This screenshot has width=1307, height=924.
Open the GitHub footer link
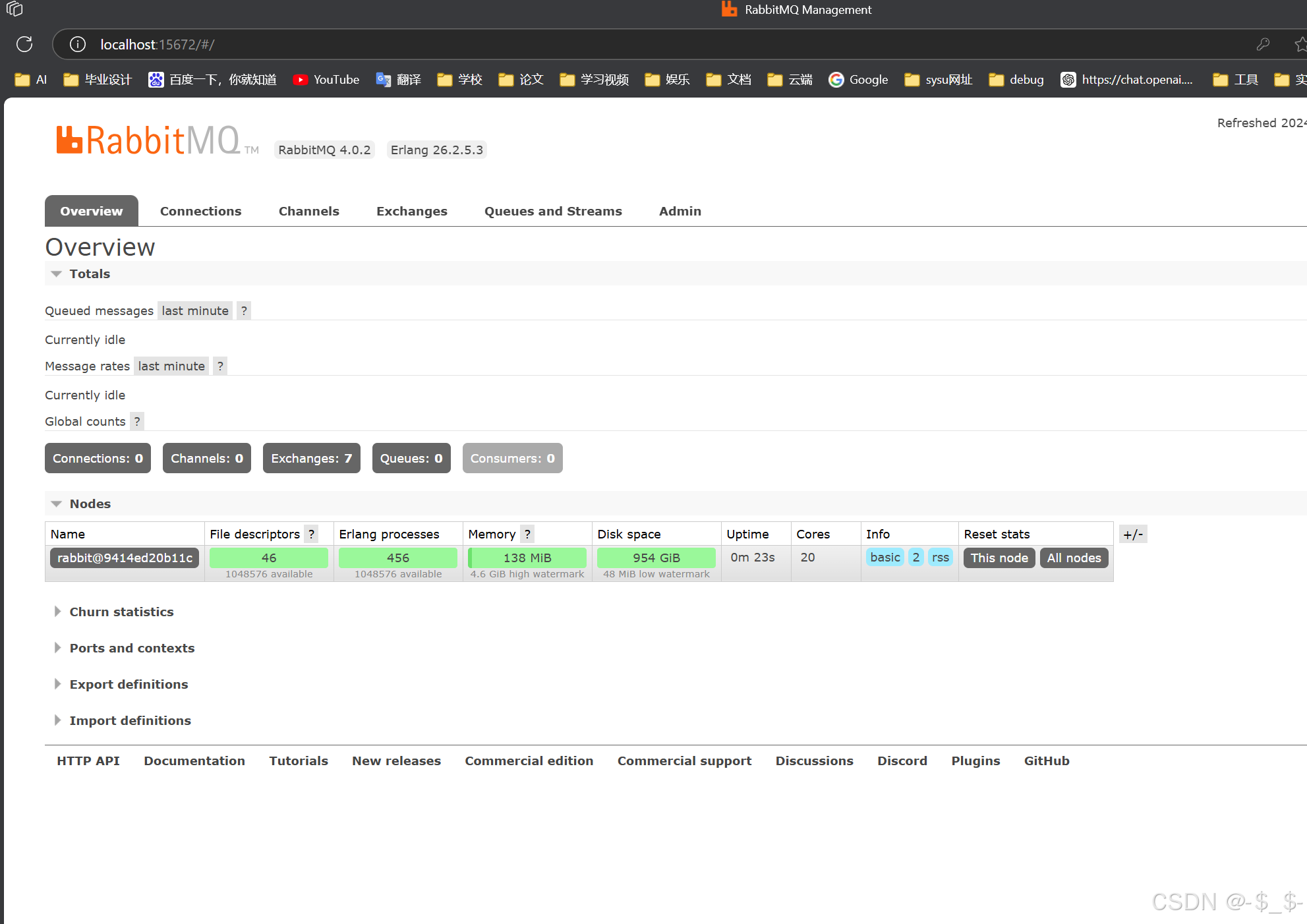(1047, 761)
